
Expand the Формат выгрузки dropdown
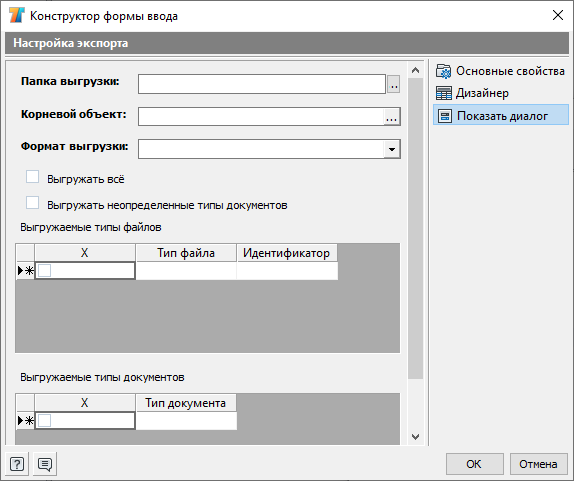coord(392,149)
